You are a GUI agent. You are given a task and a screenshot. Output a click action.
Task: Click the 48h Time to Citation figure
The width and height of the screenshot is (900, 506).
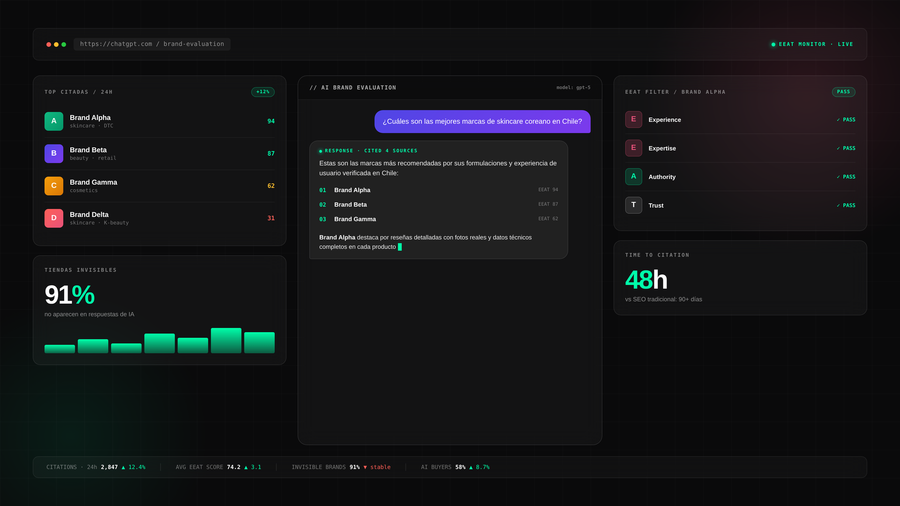(x=646, y=280)
